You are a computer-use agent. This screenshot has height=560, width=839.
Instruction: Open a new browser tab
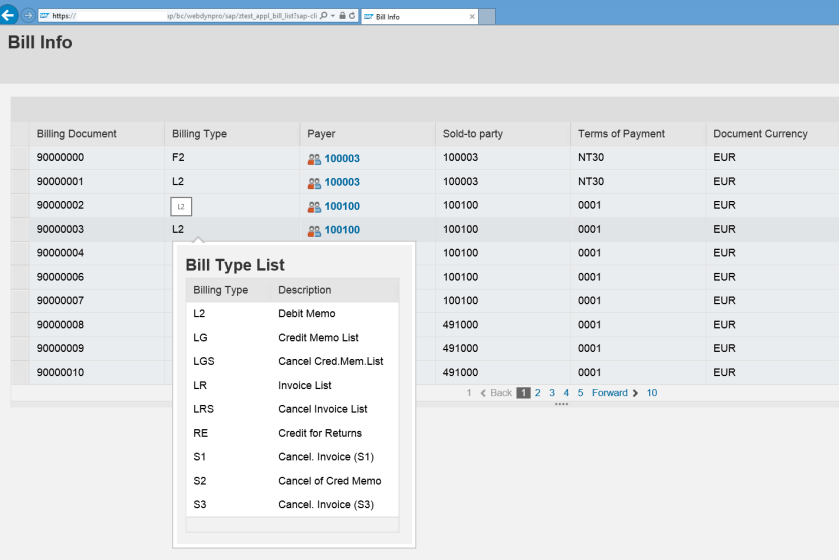(x=487, y=17)
